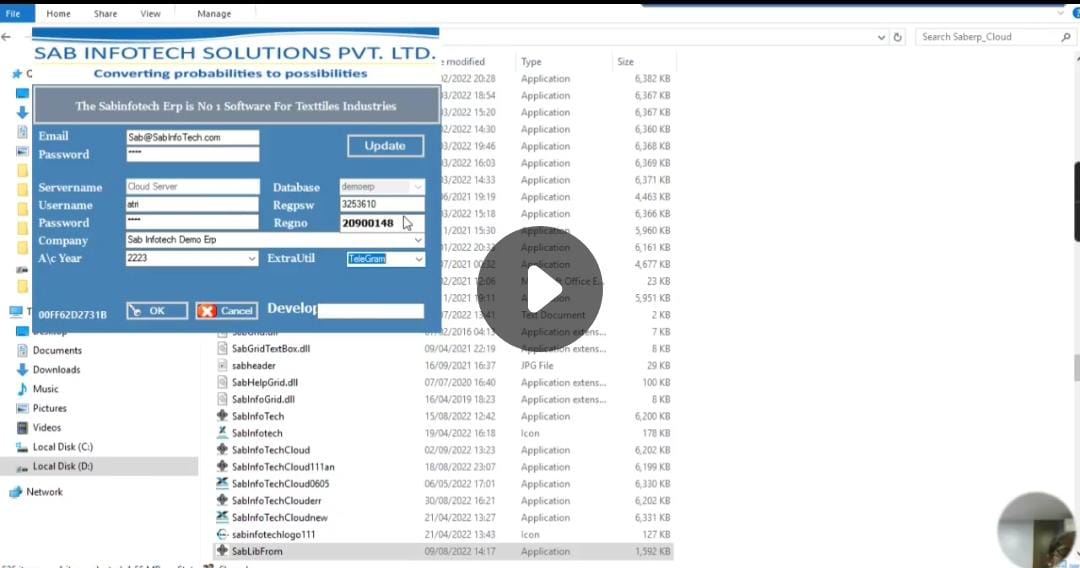The width and height of the screenshot is (1080, 568).
Task: Open the A\c Year dropdown
Action: pos(251,259)
